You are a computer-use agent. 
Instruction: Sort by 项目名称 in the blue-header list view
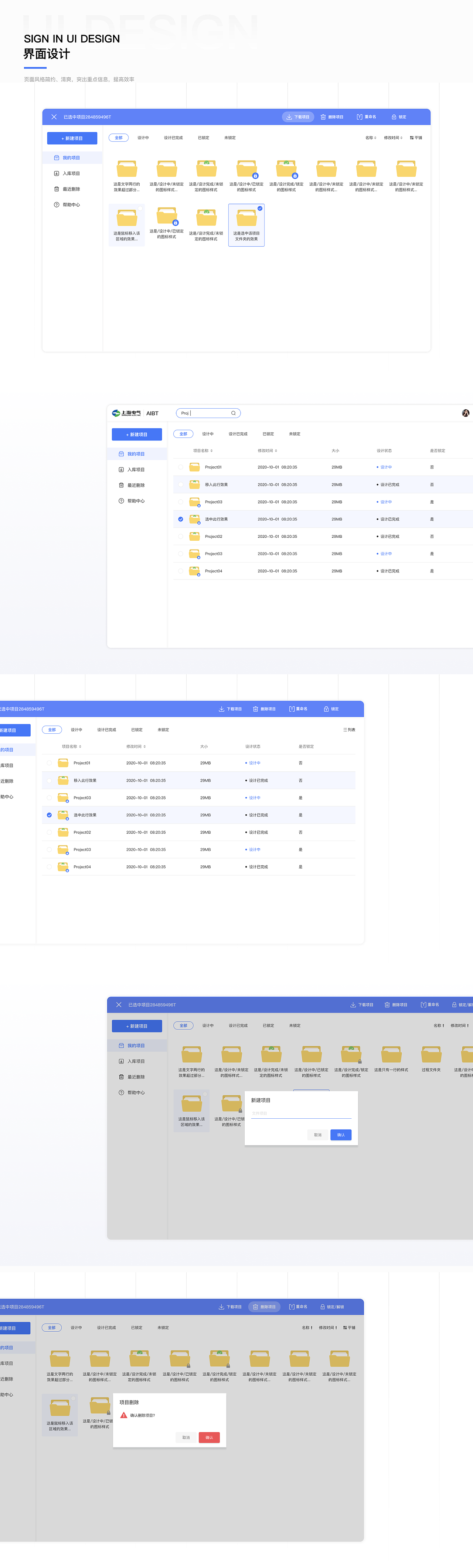click(72, 747)
